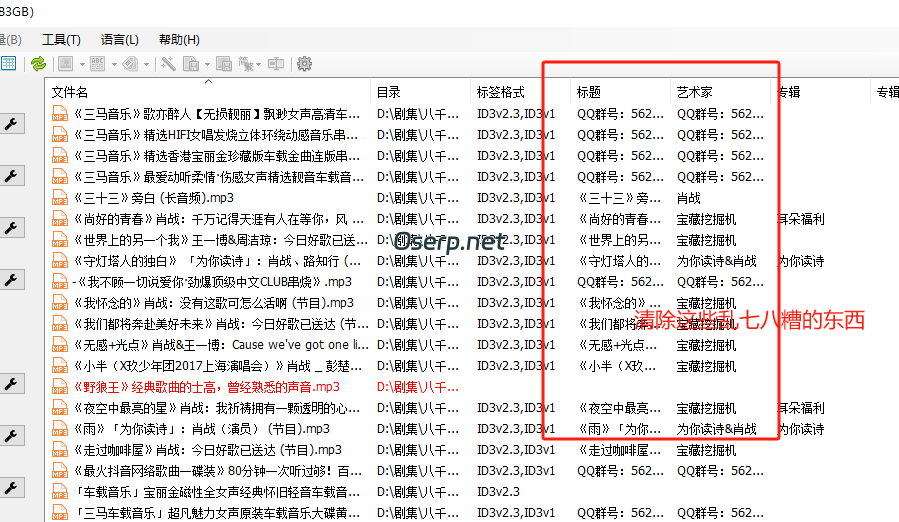Click the price-tags toolbar icon
Screen dimensions: 899x522
pyautogui.click(x=130, y=64)
